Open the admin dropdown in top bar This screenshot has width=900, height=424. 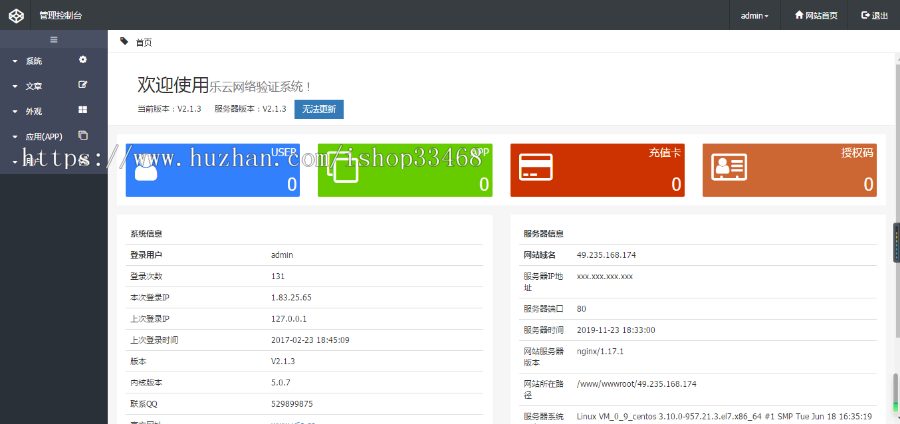[x=754, y=15]
